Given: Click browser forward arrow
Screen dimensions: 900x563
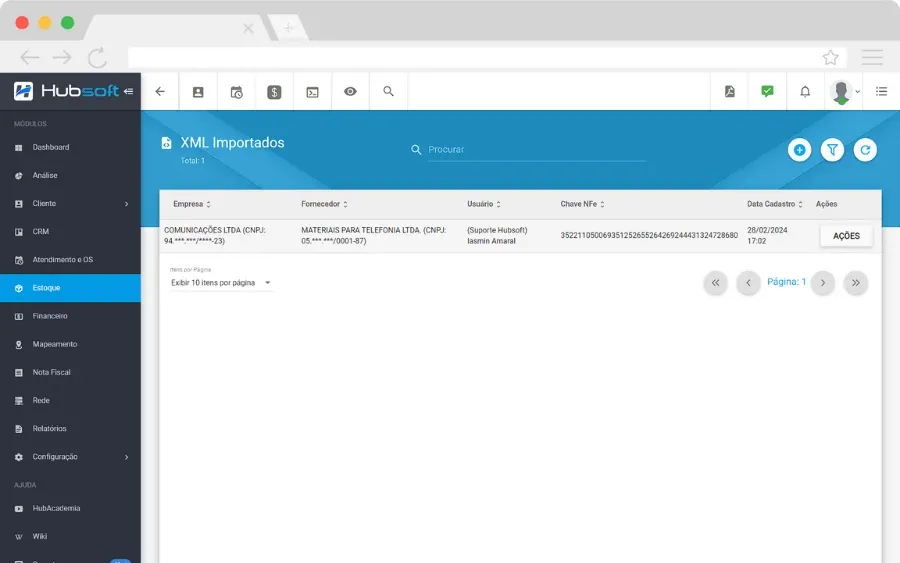Looking at the screenshot, I should (x=62, y=57).
